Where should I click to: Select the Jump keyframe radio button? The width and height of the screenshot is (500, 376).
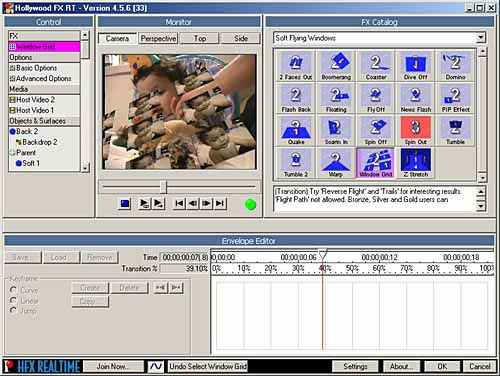[x=13, y=310]
